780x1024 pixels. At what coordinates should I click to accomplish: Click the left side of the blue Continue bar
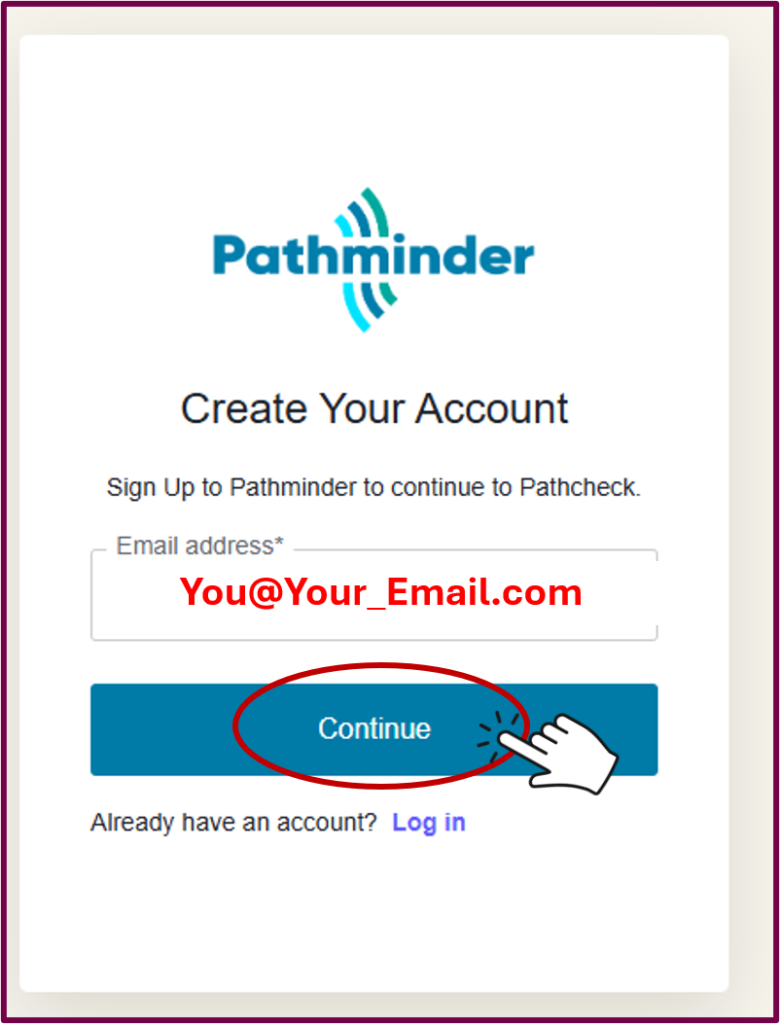click(x=161, y=729)
